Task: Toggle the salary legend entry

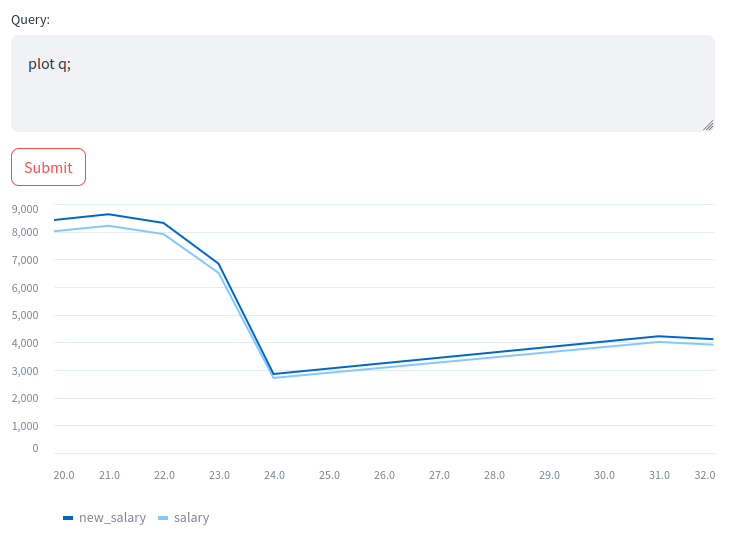Action: pos(183,518)
